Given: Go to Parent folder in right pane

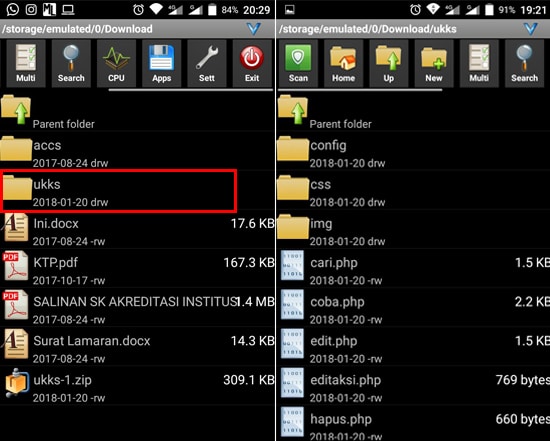Looking at the screenshot, I should [414, 112].
